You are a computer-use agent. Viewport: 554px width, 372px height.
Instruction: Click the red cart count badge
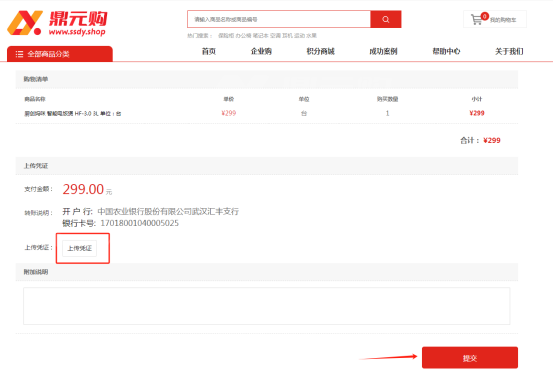pyautogui.click(x=485, y=16)
